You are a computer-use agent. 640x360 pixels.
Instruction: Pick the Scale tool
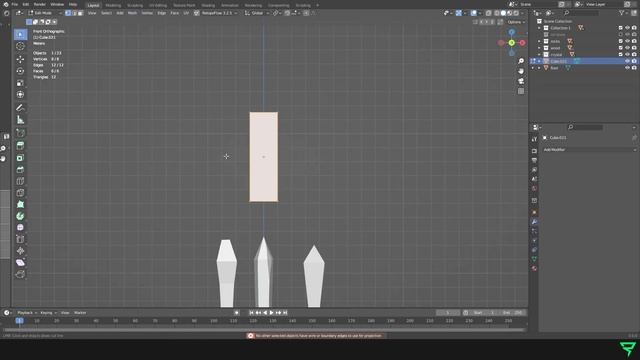(x=20, y=83)
